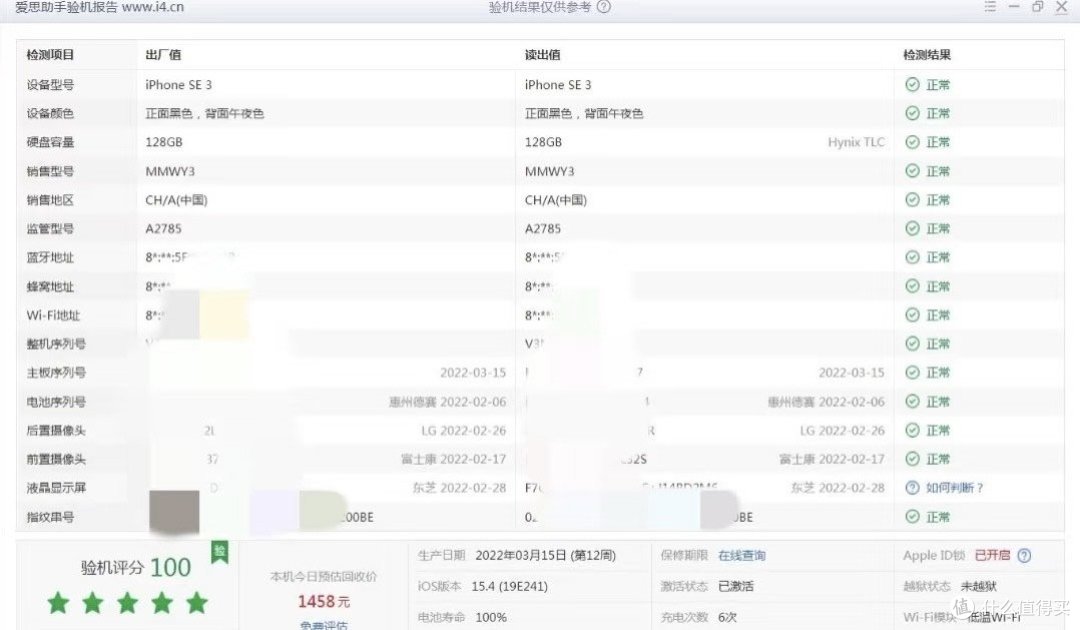The image size is (1080, 630).
Task: Click the green check icon in 主板序列号 row
Action: tap(912, 372)
